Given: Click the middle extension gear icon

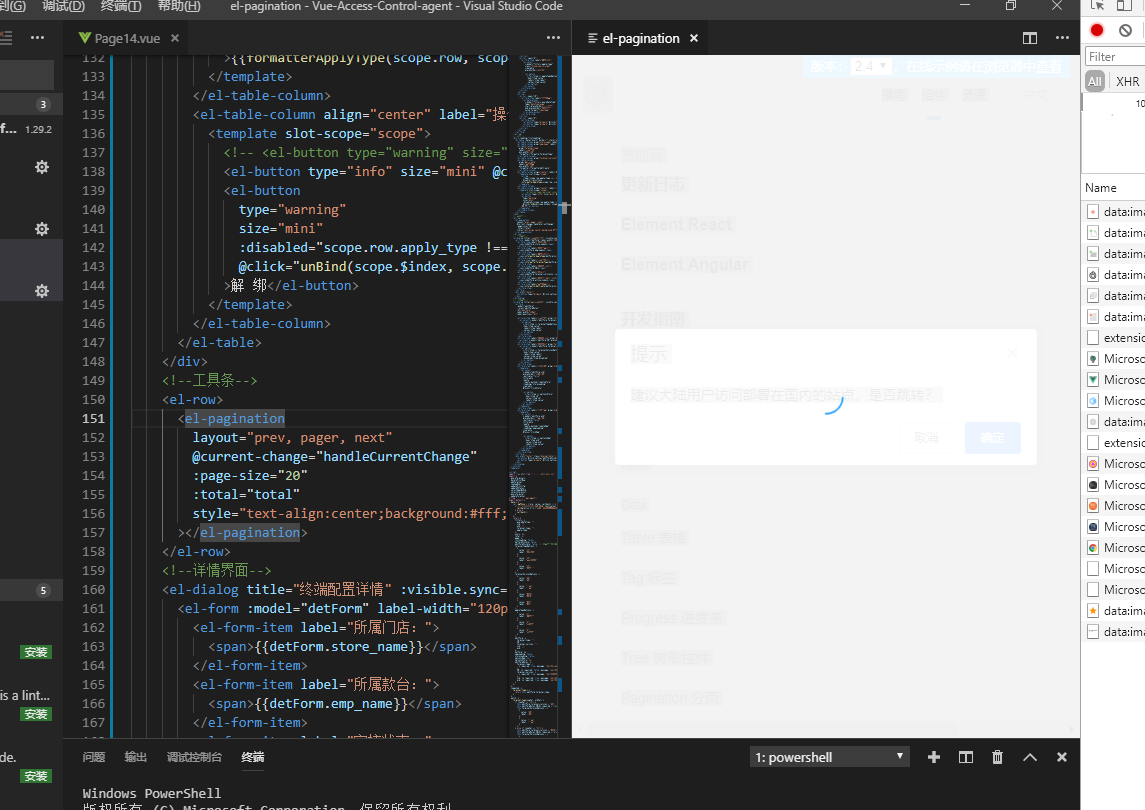Looking at the screenshot, I should coord(42,229).
